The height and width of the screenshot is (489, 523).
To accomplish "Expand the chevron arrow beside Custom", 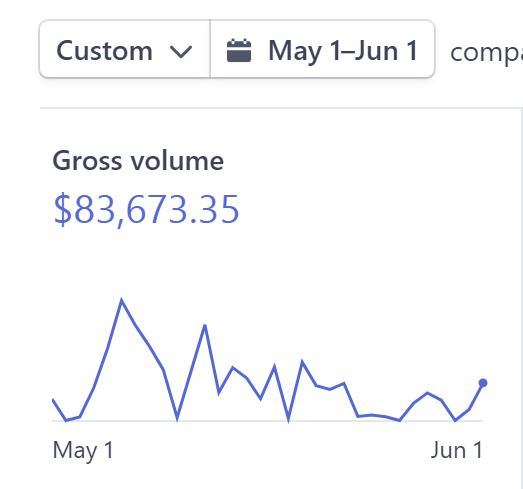I will coord(181,52).
